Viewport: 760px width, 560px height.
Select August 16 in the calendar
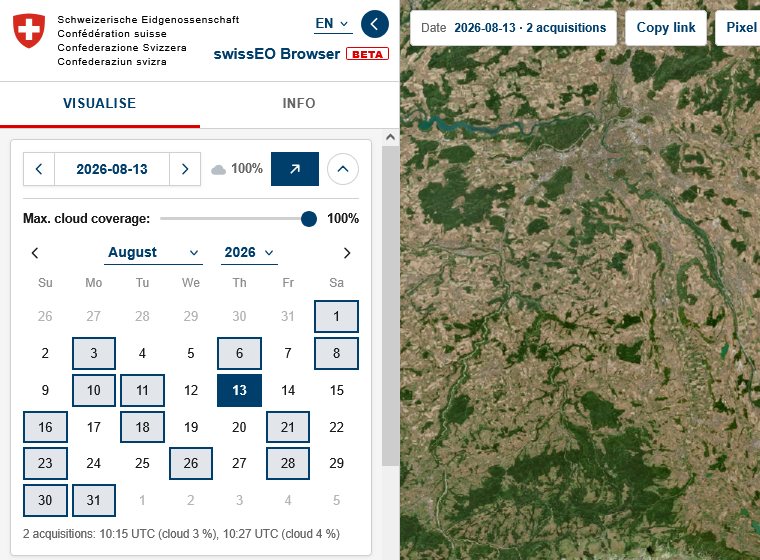[x=45, y=427]
